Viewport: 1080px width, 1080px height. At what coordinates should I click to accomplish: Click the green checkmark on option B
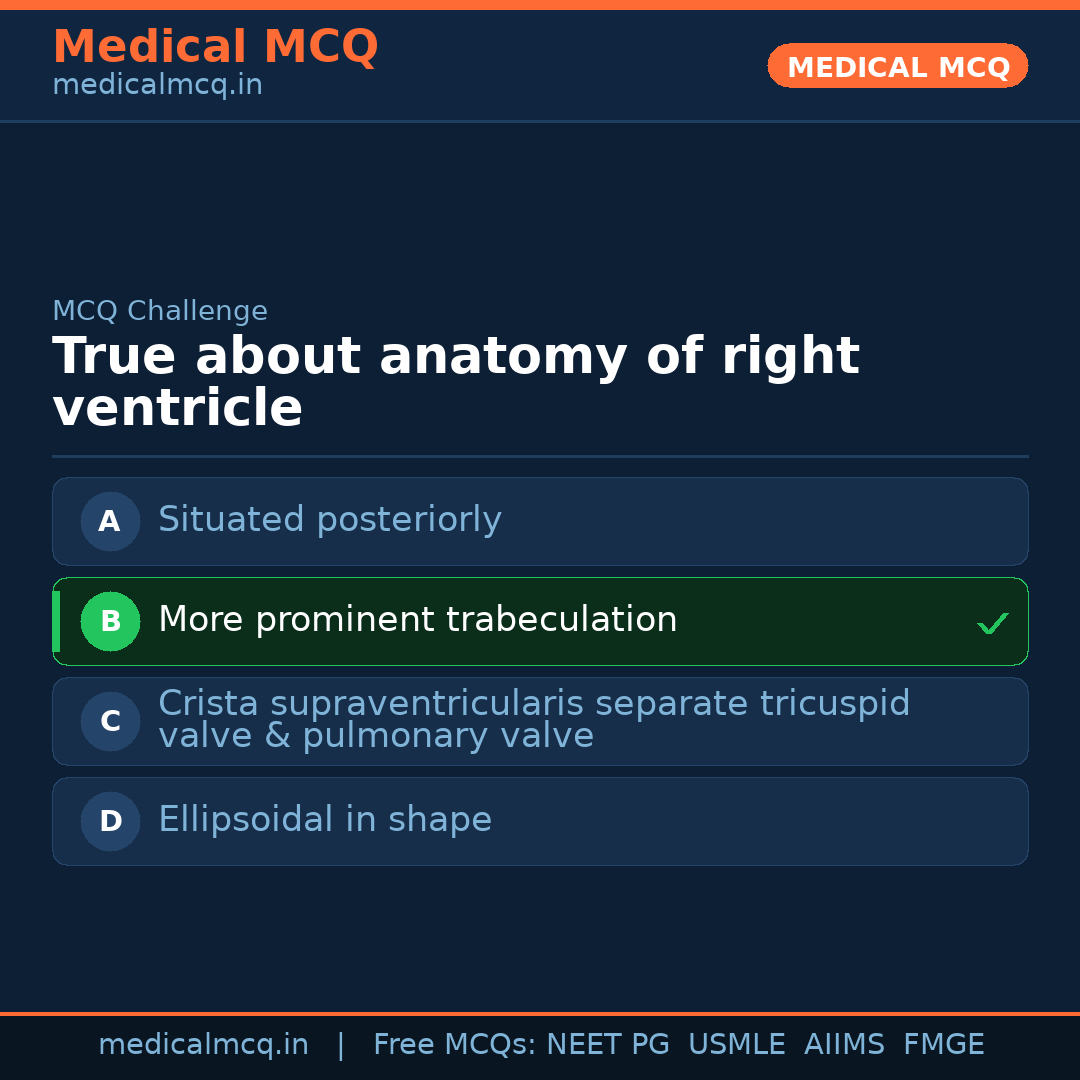click(x=992, y=623)
